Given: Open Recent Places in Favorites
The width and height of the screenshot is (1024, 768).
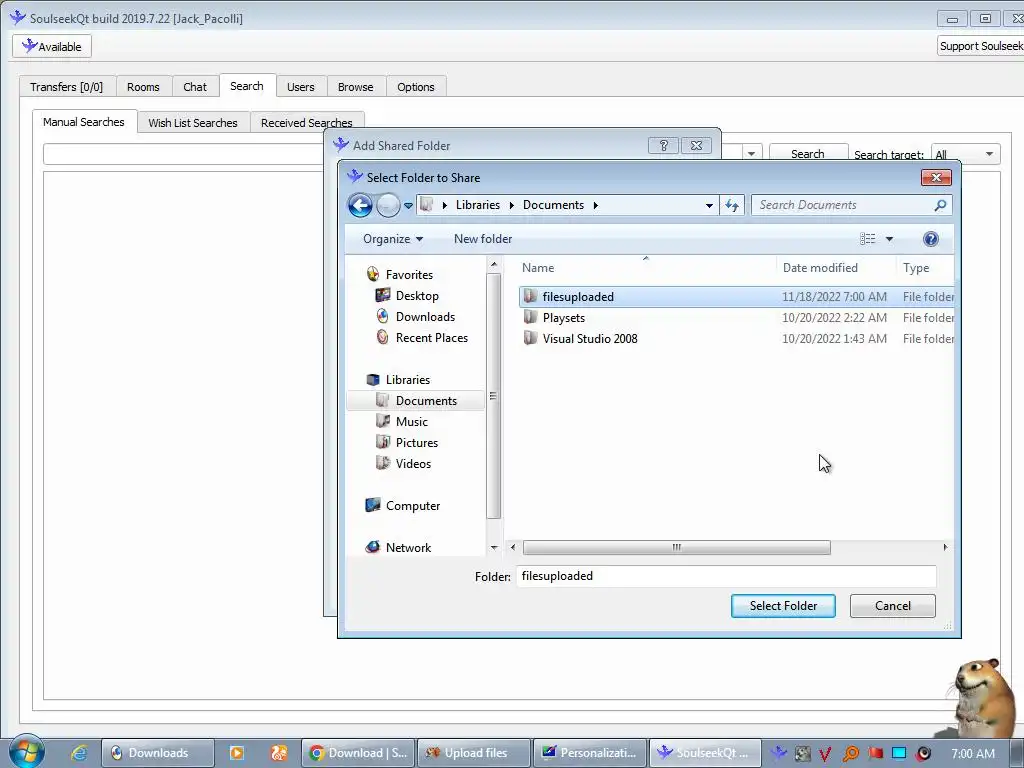Looking at the screenshot, I should point(431,338).
